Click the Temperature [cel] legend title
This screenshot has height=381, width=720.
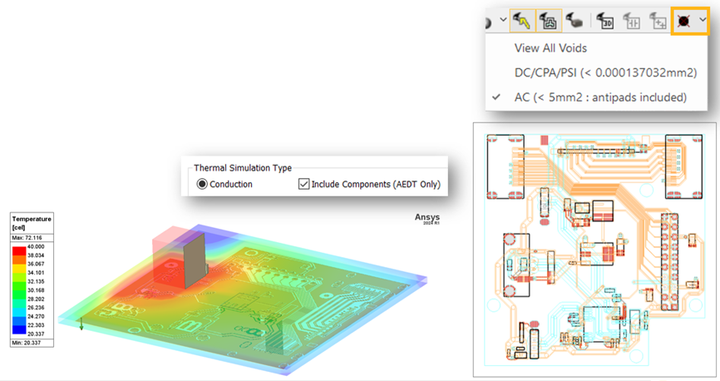click(x=31, y=223)
